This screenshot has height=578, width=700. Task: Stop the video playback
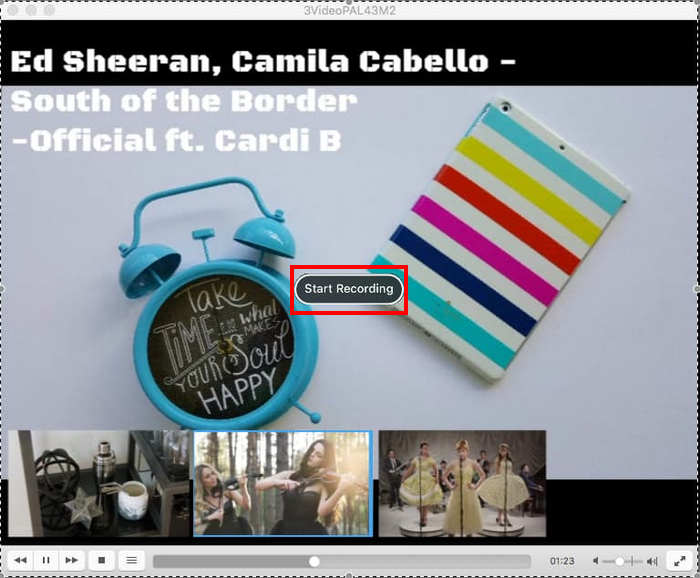click(101, 560)
